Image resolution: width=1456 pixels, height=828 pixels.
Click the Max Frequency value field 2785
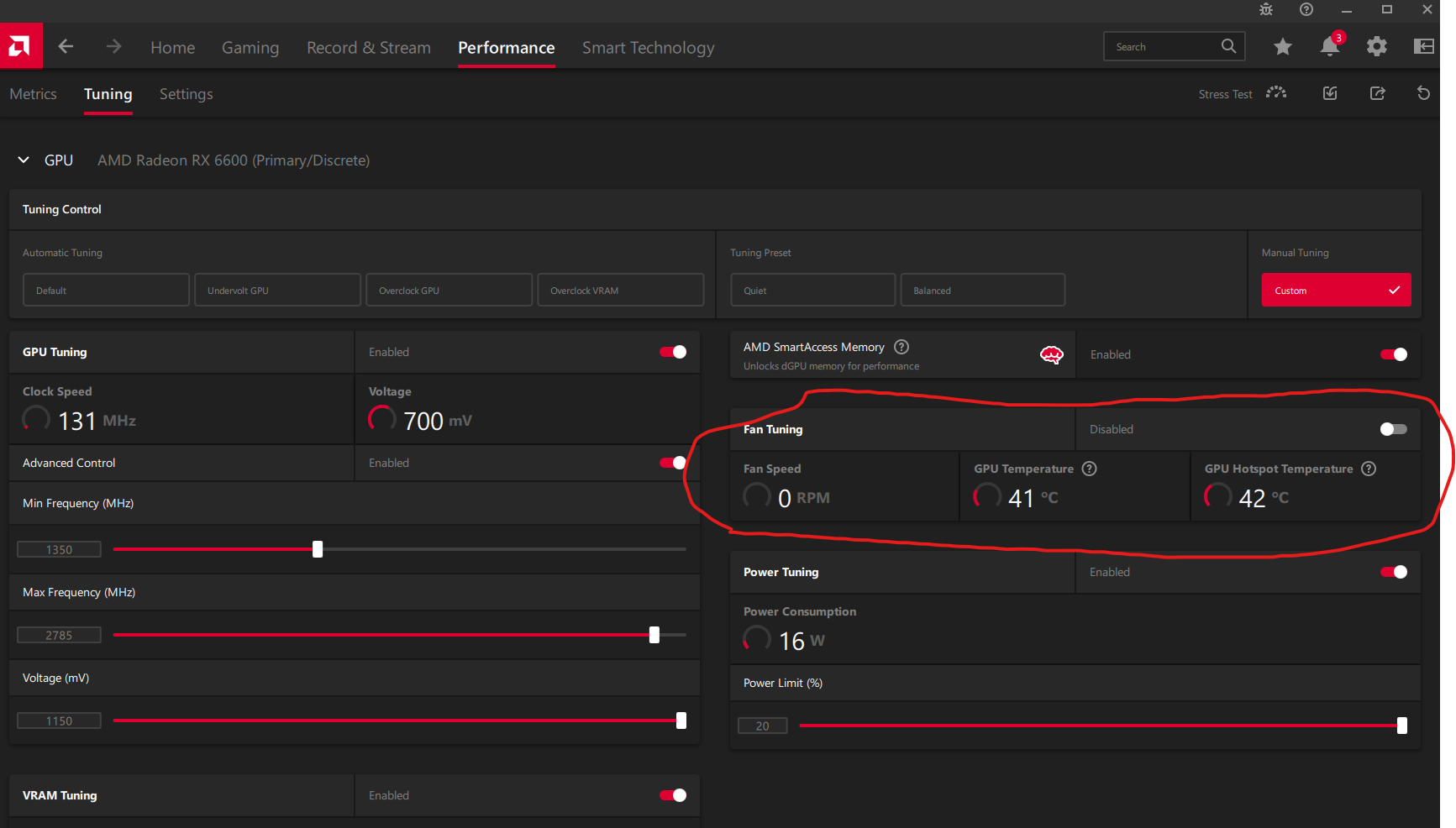pyautogui.click(x=59, y=635)
